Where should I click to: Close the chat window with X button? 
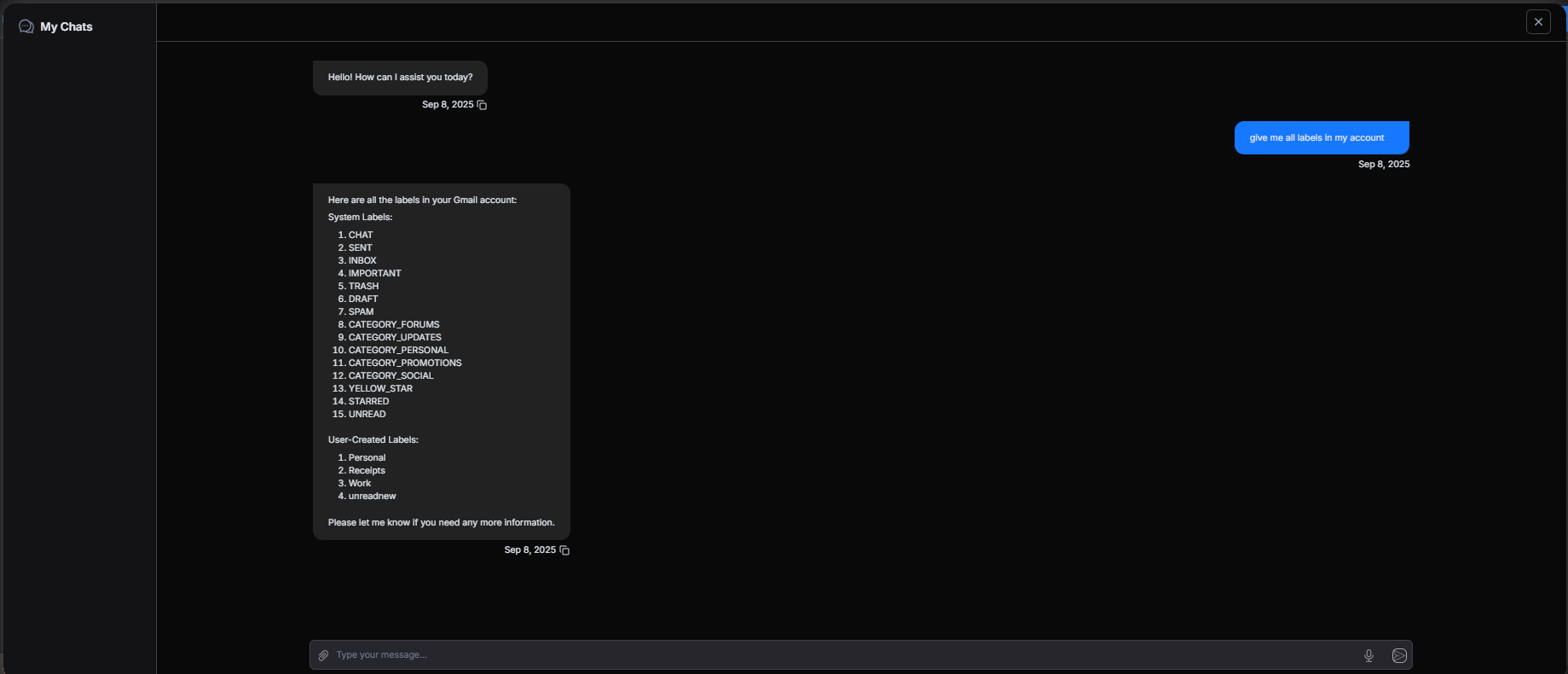pos(1538,22)
